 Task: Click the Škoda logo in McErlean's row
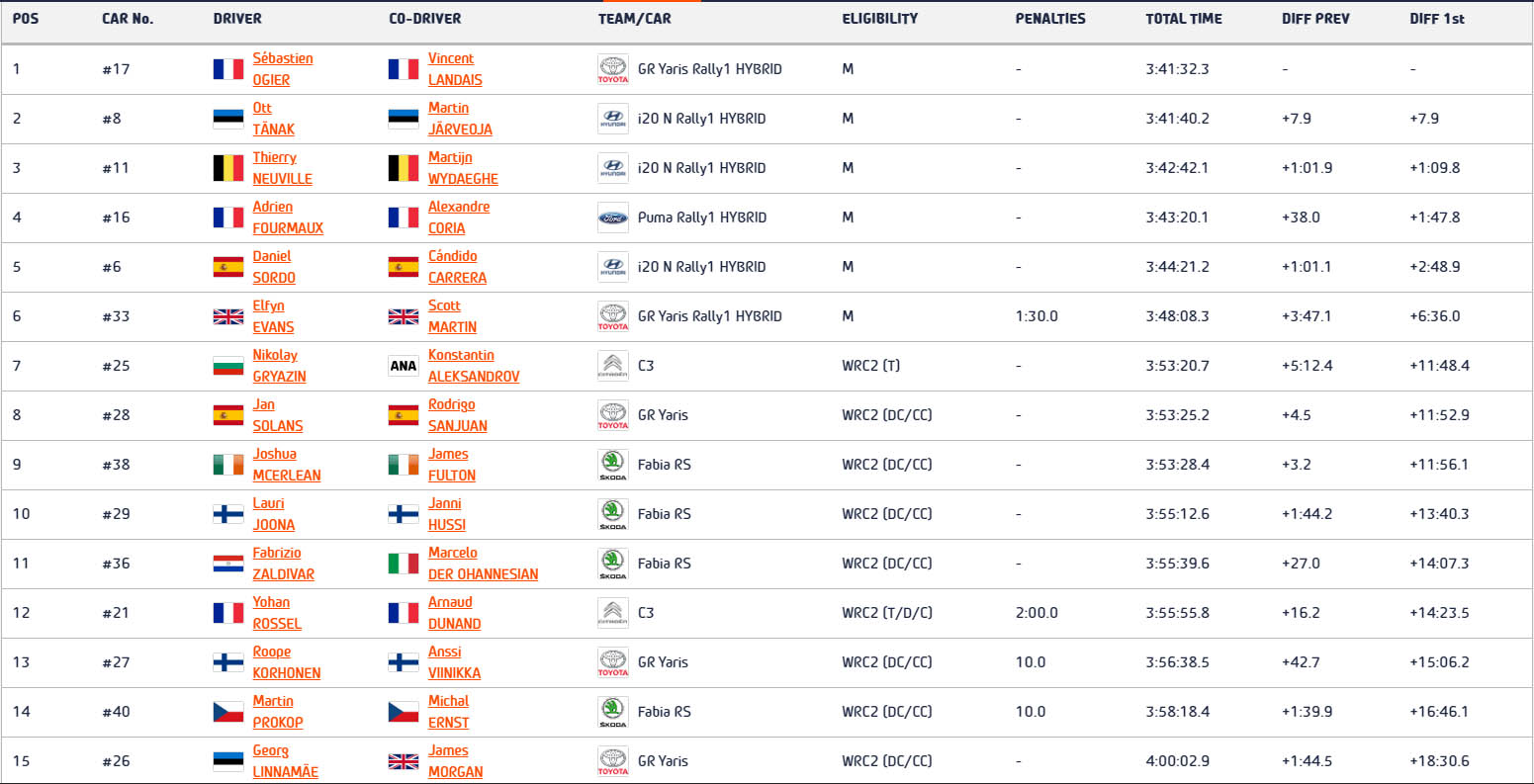(613, 465)
